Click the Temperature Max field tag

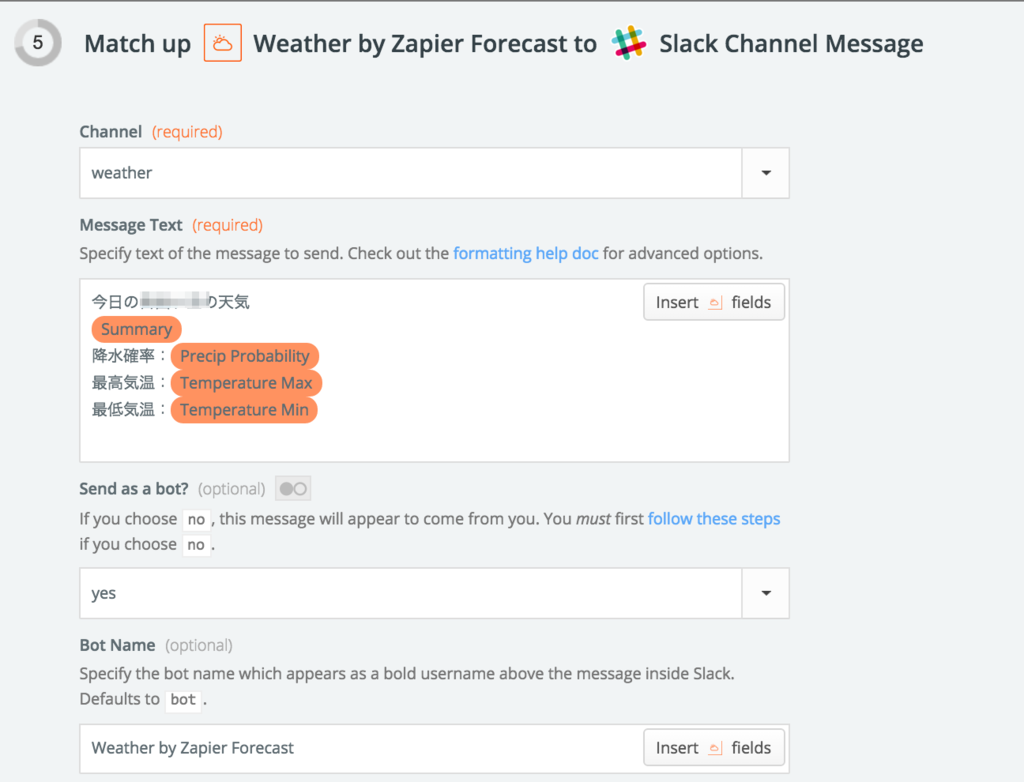[246, 383]
